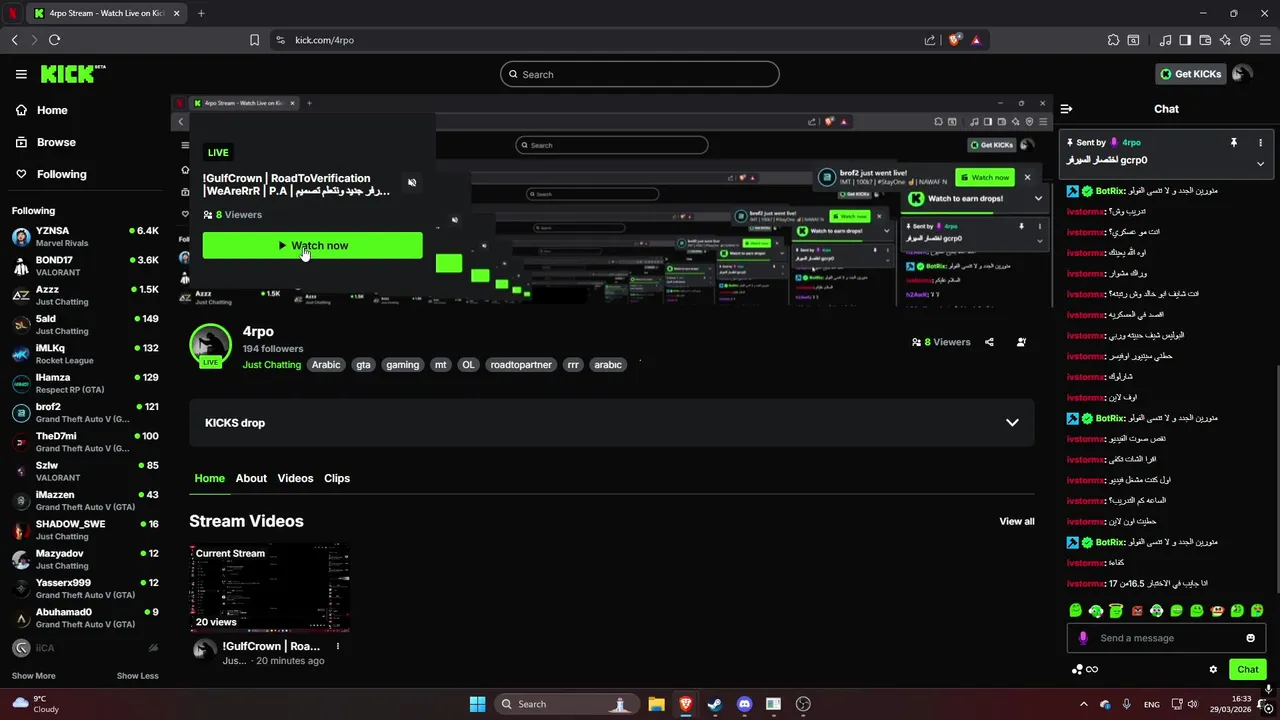
Task: Expand the KICKS drop section
Action: pyautogui.click(x=1012, y=423)
